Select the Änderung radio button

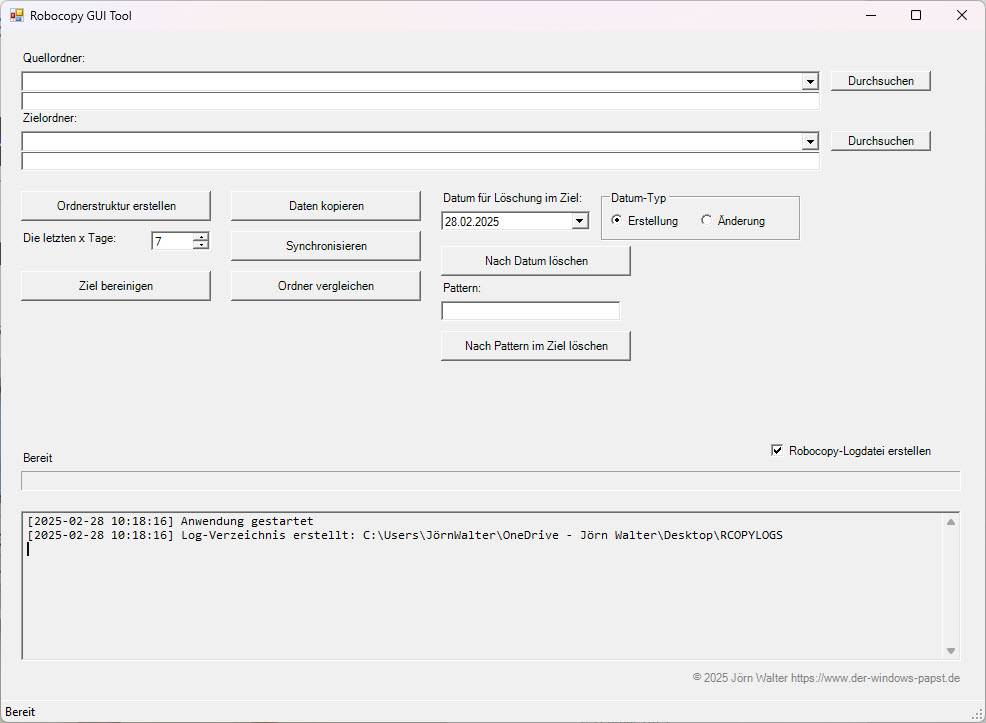707,221
